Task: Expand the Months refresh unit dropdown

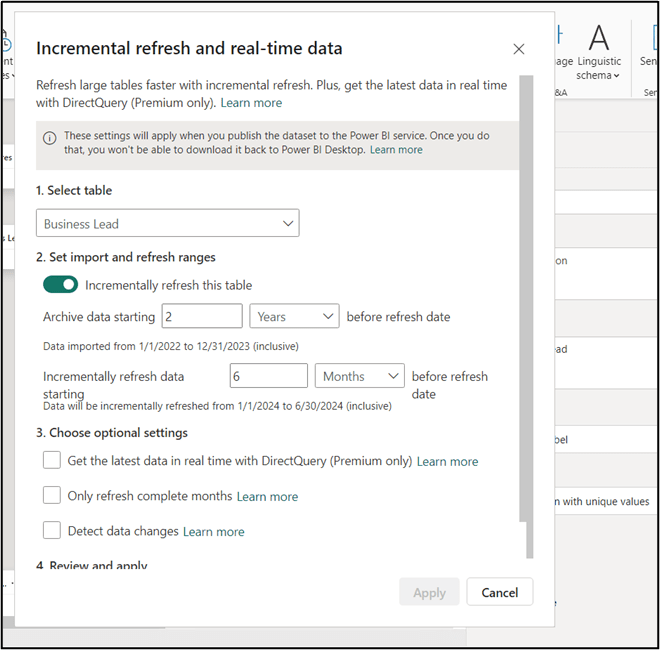Action: click(359, 377)
